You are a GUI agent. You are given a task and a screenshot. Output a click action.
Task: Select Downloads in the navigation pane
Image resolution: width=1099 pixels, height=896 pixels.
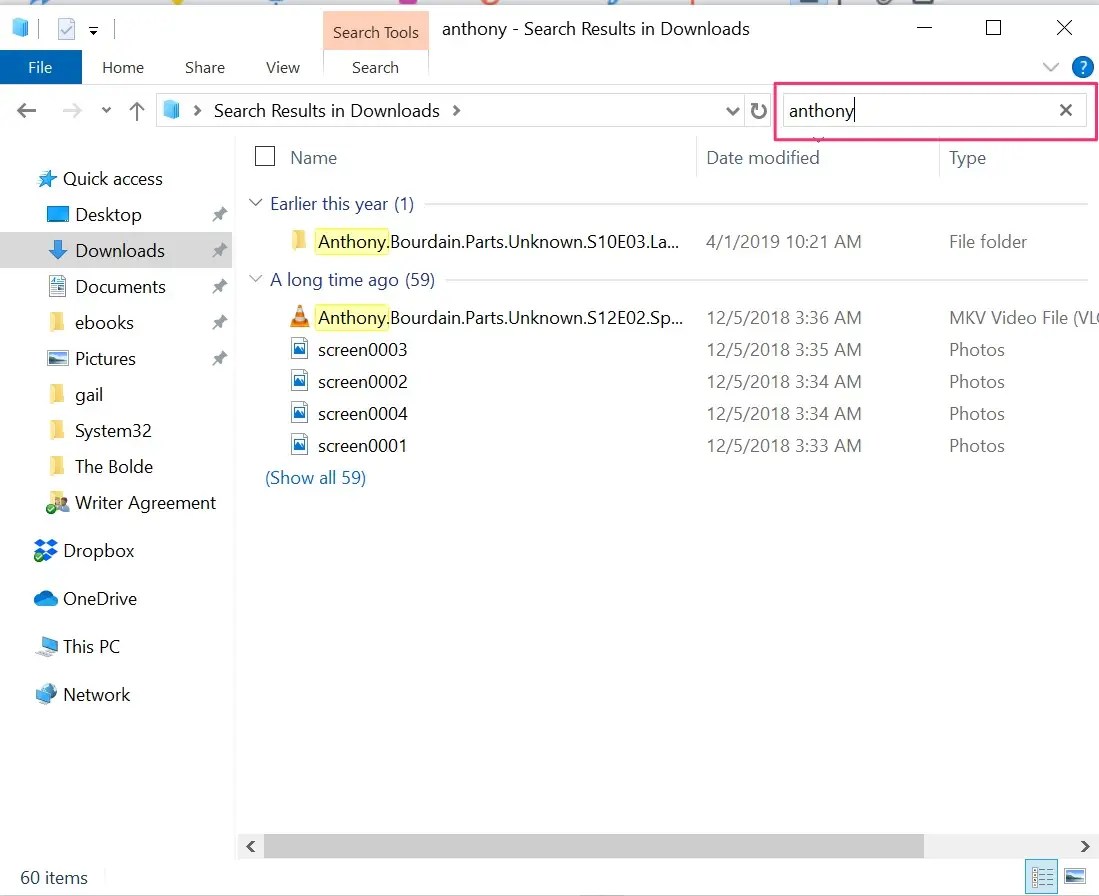click(x=120, y=250)
